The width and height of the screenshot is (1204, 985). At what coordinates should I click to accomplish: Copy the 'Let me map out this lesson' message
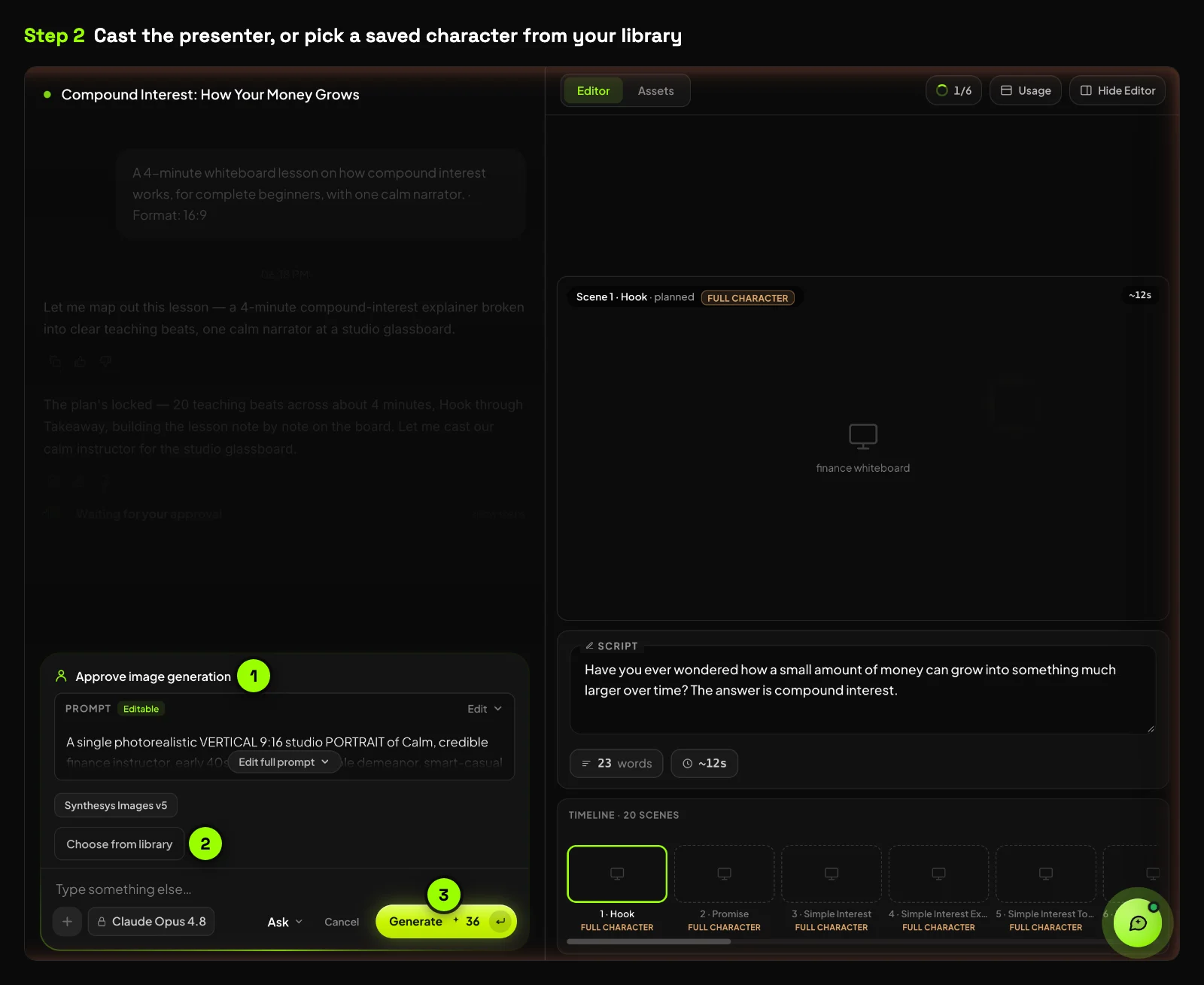(55, 361)
